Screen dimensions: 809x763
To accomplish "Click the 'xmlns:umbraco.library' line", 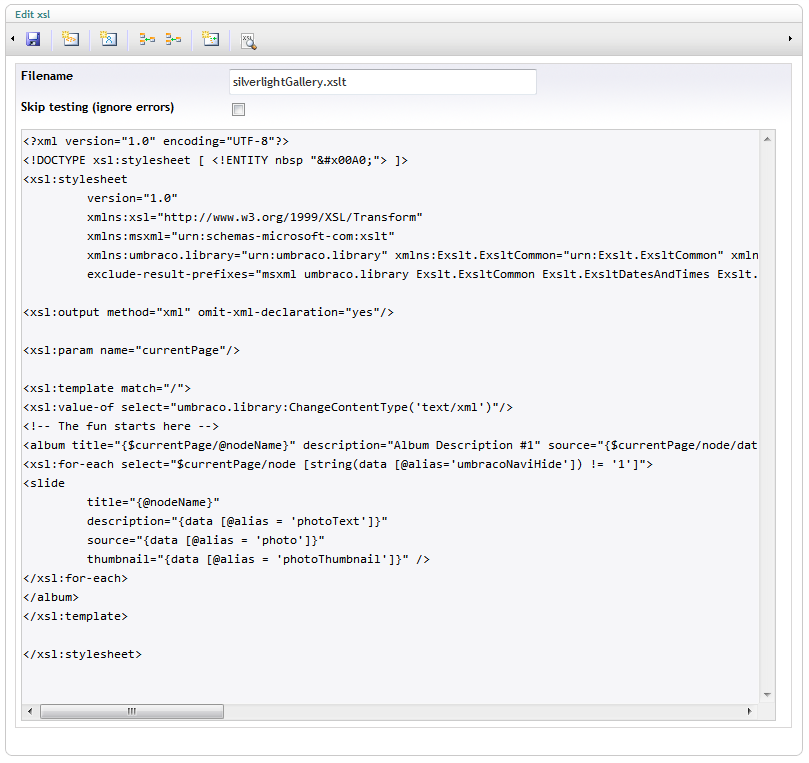I will coord(423,255).
